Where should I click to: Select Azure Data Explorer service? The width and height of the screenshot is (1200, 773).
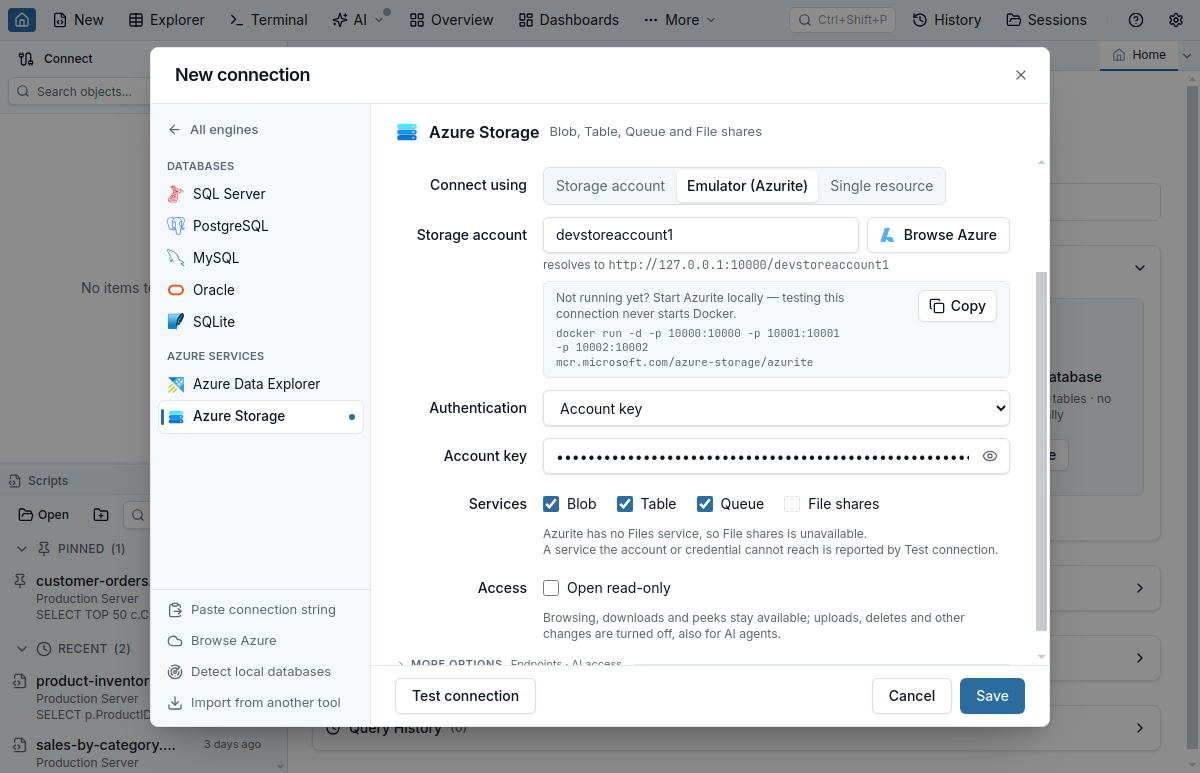coord(260,384)
